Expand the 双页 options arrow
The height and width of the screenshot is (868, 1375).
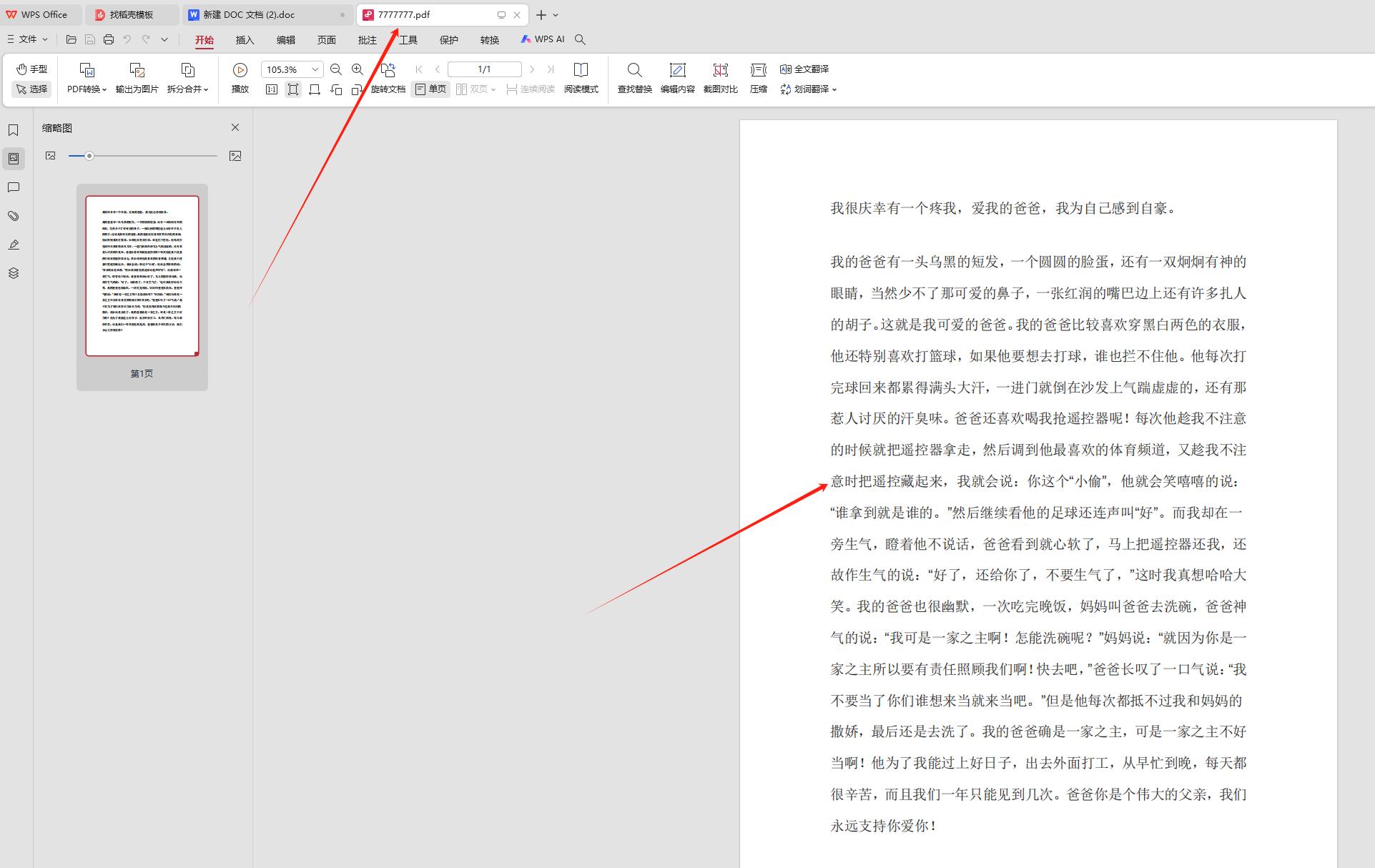[x=493, y=89]
